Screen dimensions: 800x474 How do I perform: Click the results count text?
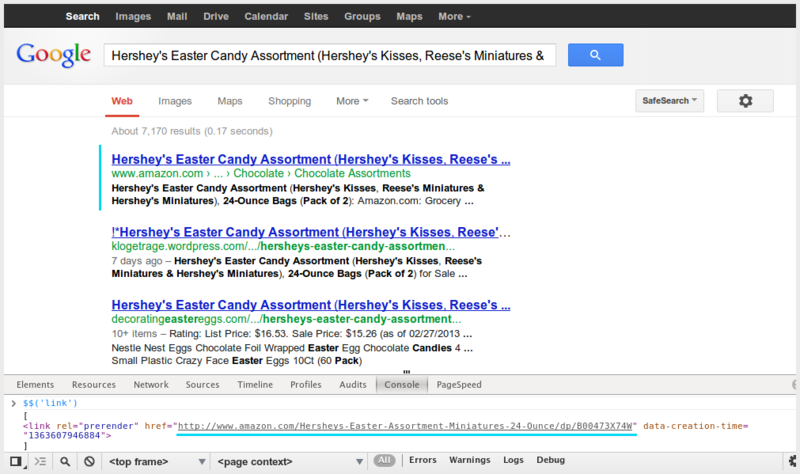[192, 131]
